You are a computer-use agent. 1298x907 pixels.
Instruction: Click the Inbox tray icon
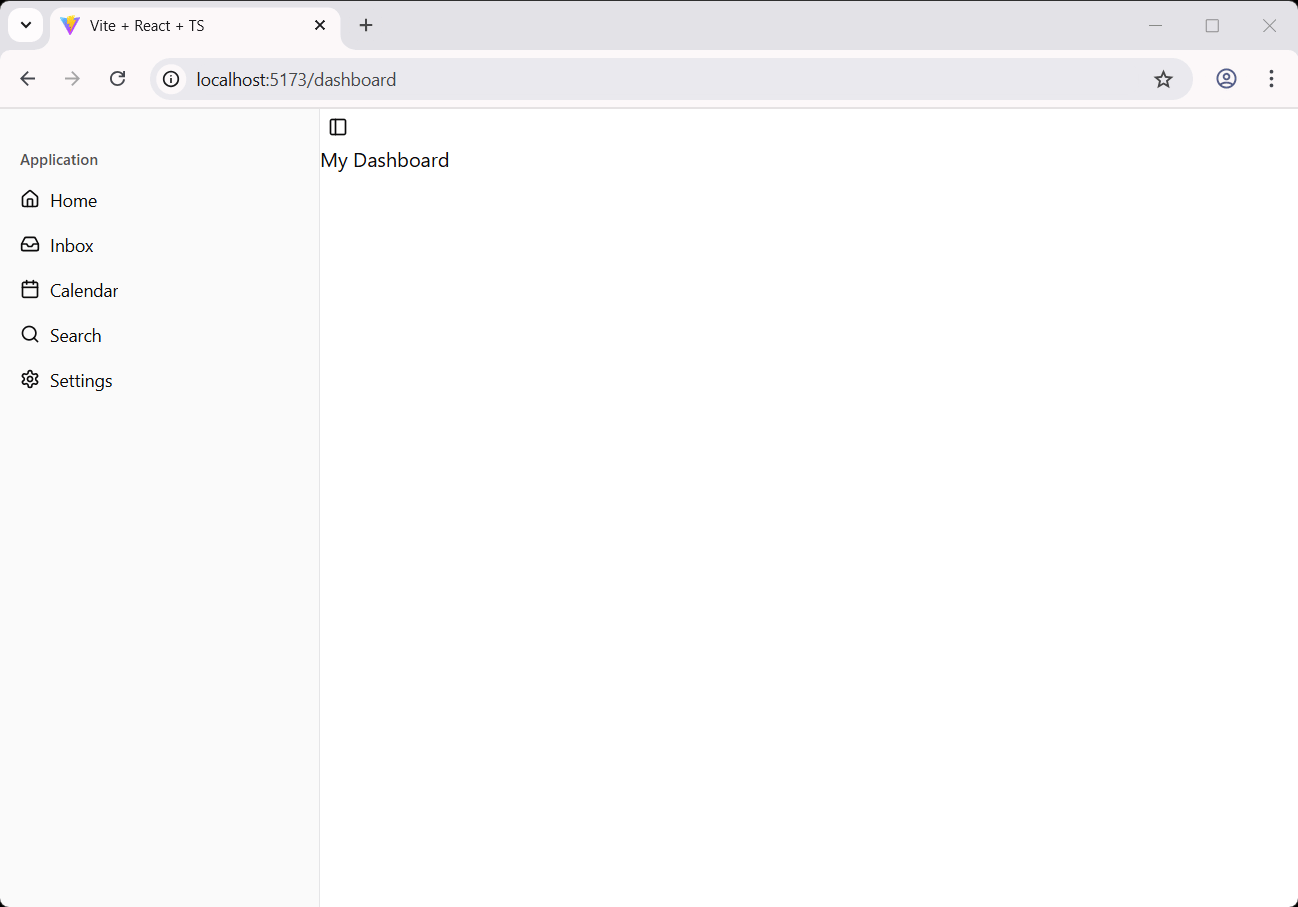[x=30, y=244]
